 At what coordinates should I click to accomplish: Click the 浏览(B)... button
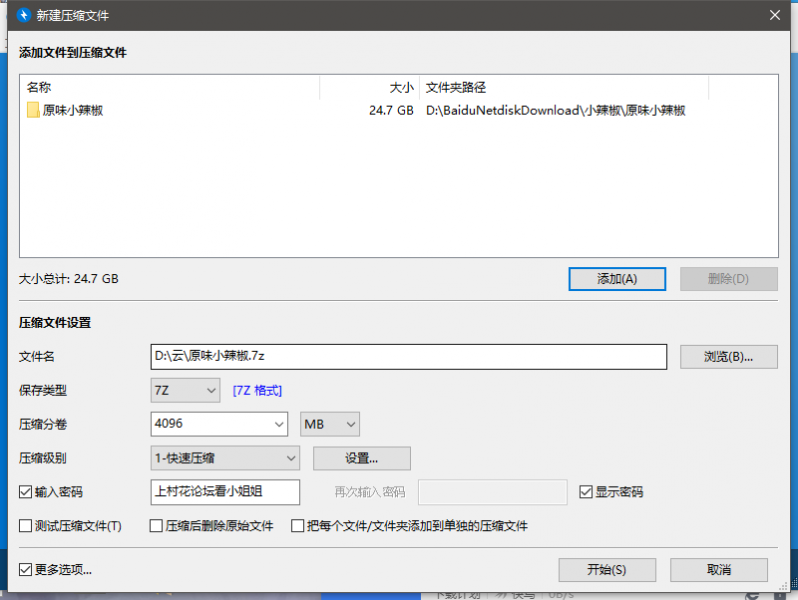click(x=728, y=356)
